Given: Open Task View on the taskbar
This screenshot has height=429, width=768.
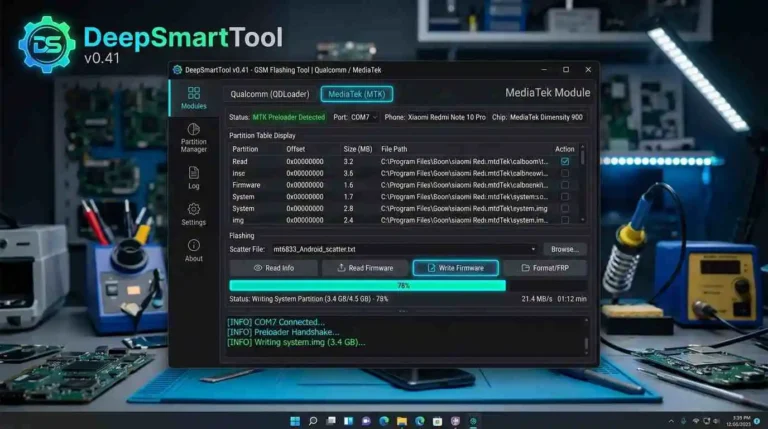Looking at the screenshot, I should (331, 421).
